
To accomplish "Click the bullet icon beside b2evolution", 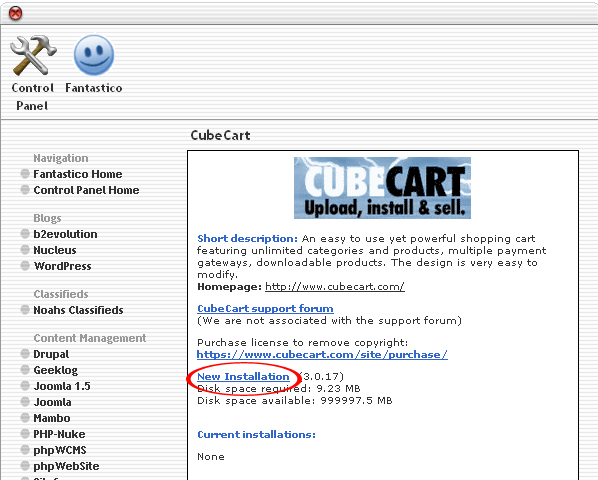I will click(25, 234).
